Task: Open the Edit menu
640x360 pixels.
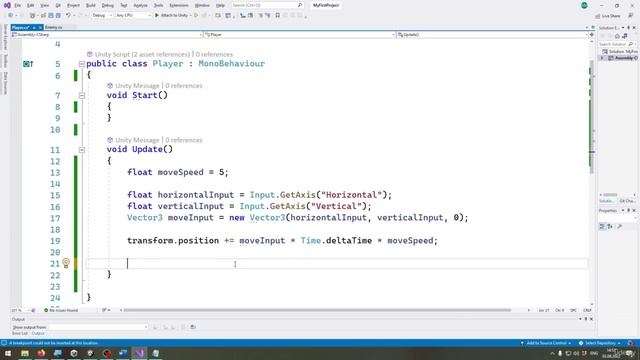Action: click(x=31, y=5)
